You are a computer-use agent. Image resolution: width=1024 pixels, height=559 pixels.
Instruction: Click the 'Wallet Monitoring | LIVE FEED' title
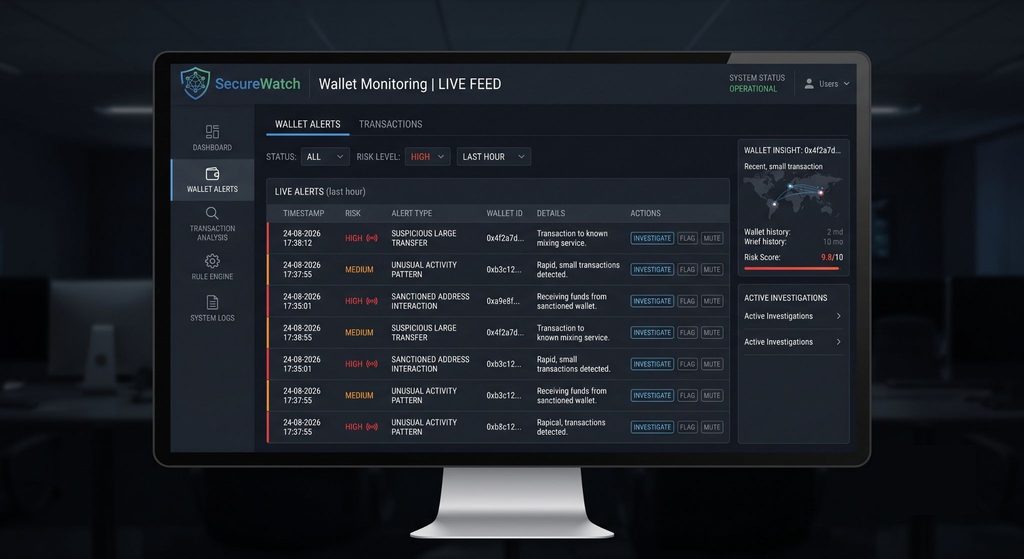409,84
